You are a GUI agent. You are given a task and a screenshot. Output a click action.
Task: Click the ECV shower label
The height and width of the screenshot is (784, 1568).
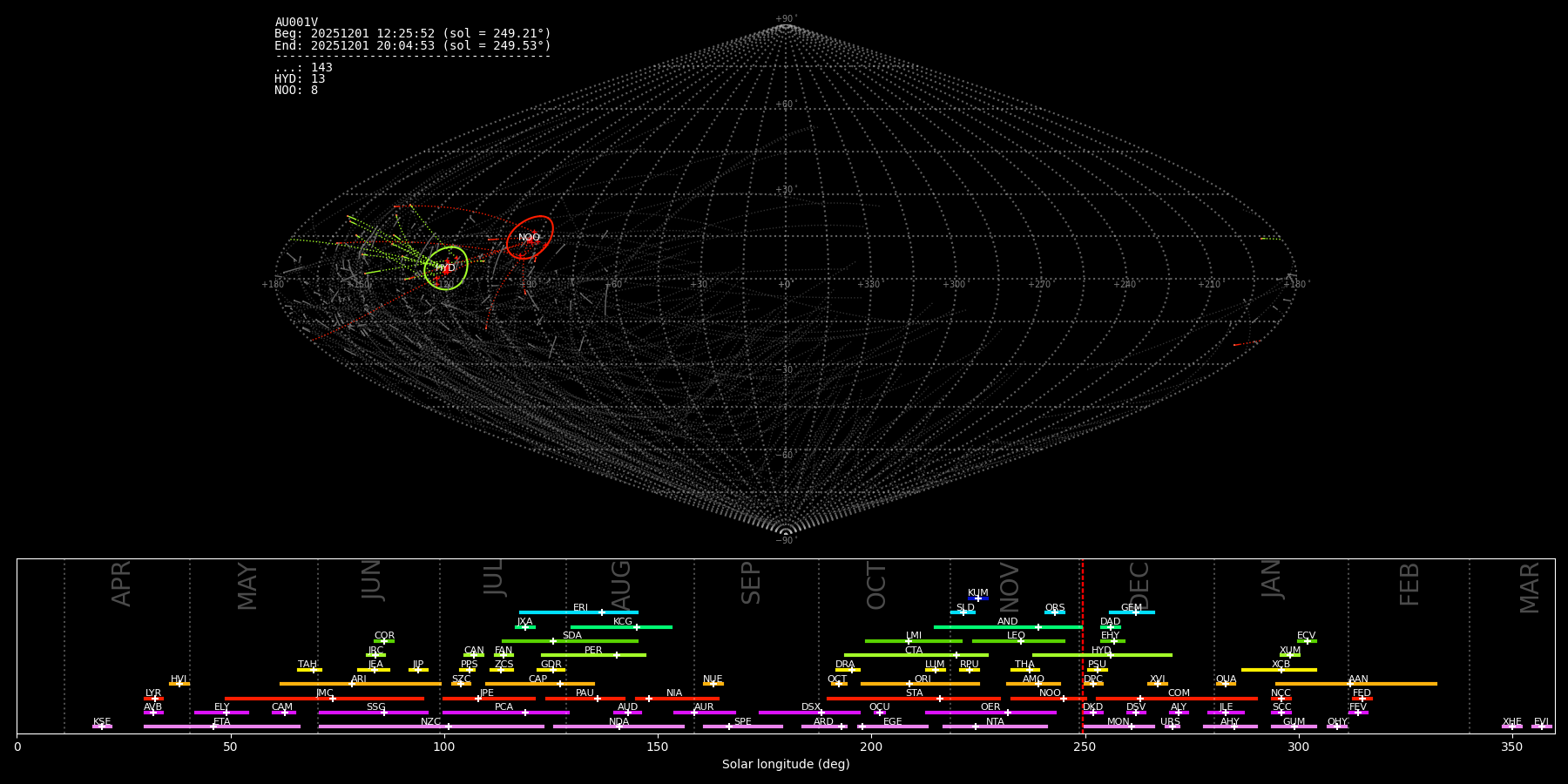(1306, 636)
